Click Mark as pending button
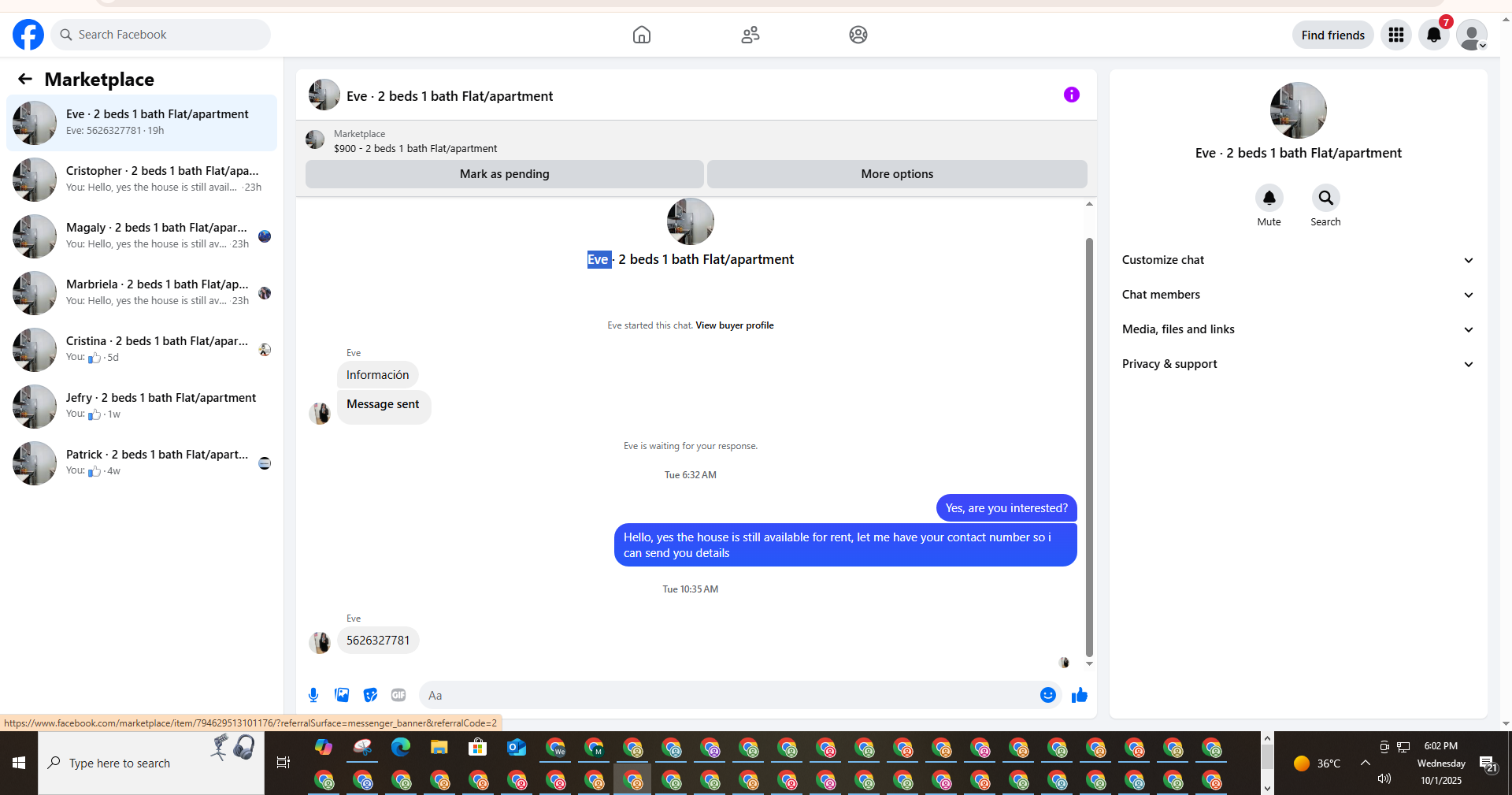 pyautogui.click(x=505, y=174)
